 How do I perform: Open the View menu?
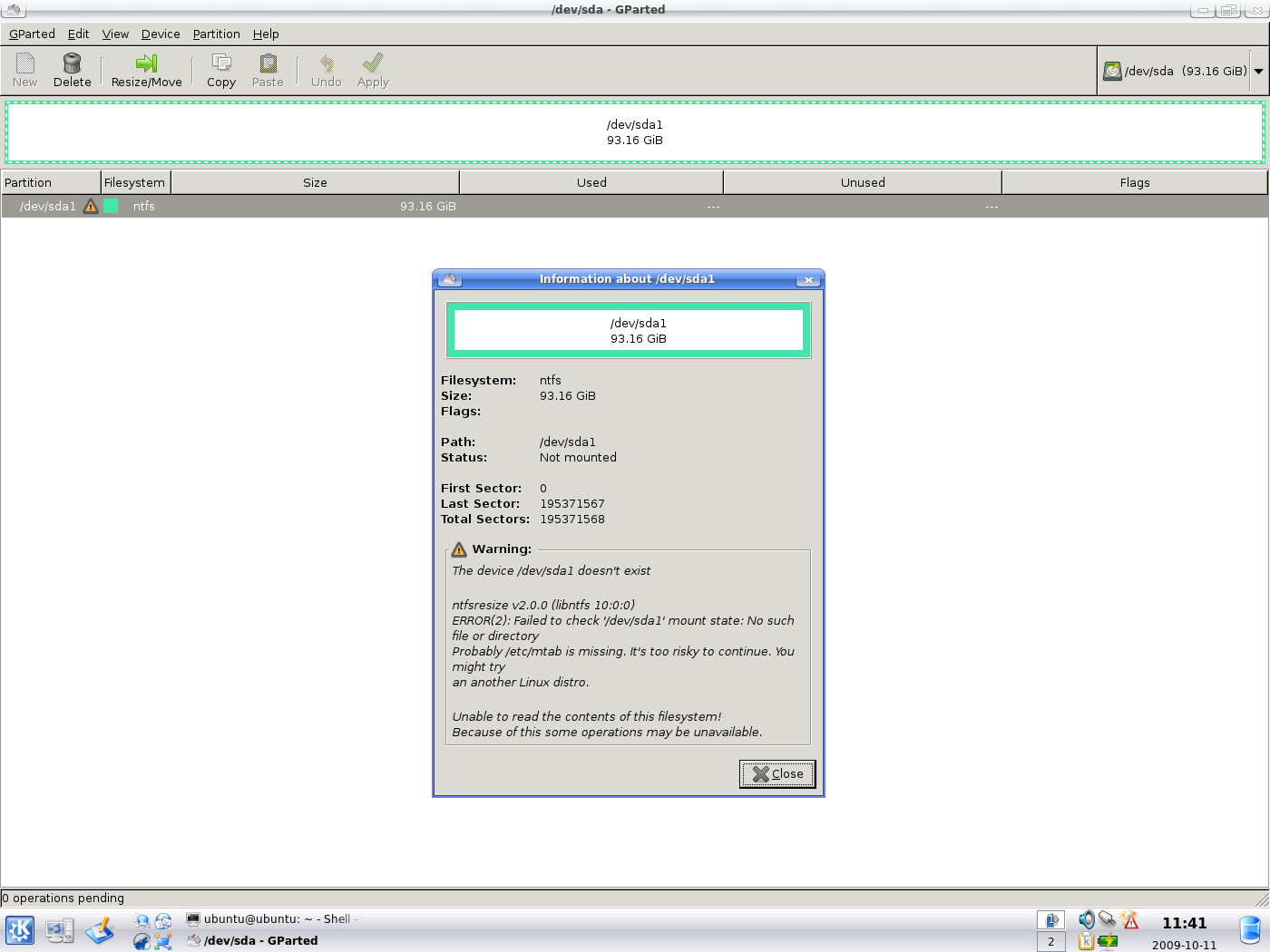click(115, 34)
